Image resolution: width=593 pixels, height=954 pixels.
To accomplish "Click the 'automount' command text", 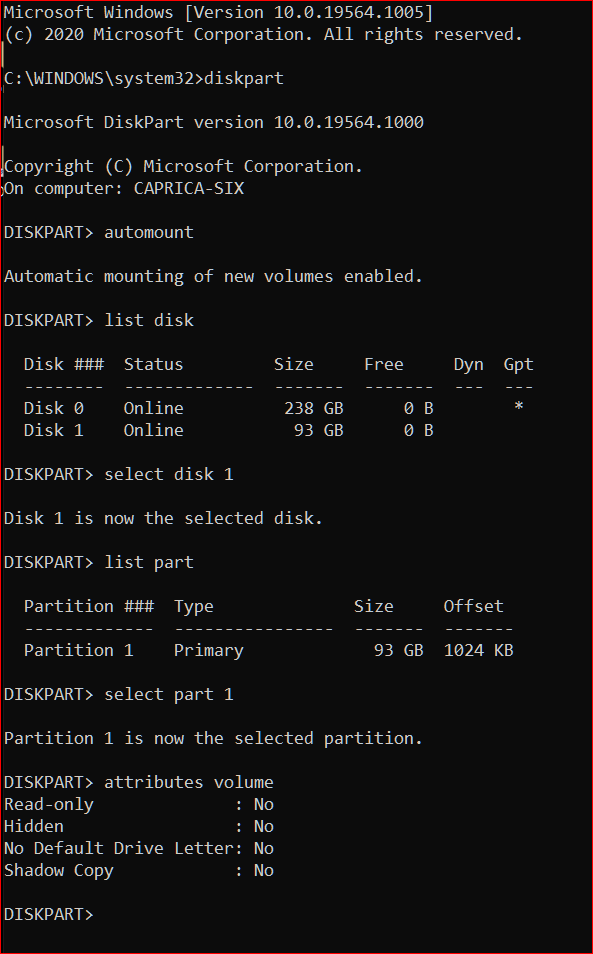I will (x=149, y=232).
